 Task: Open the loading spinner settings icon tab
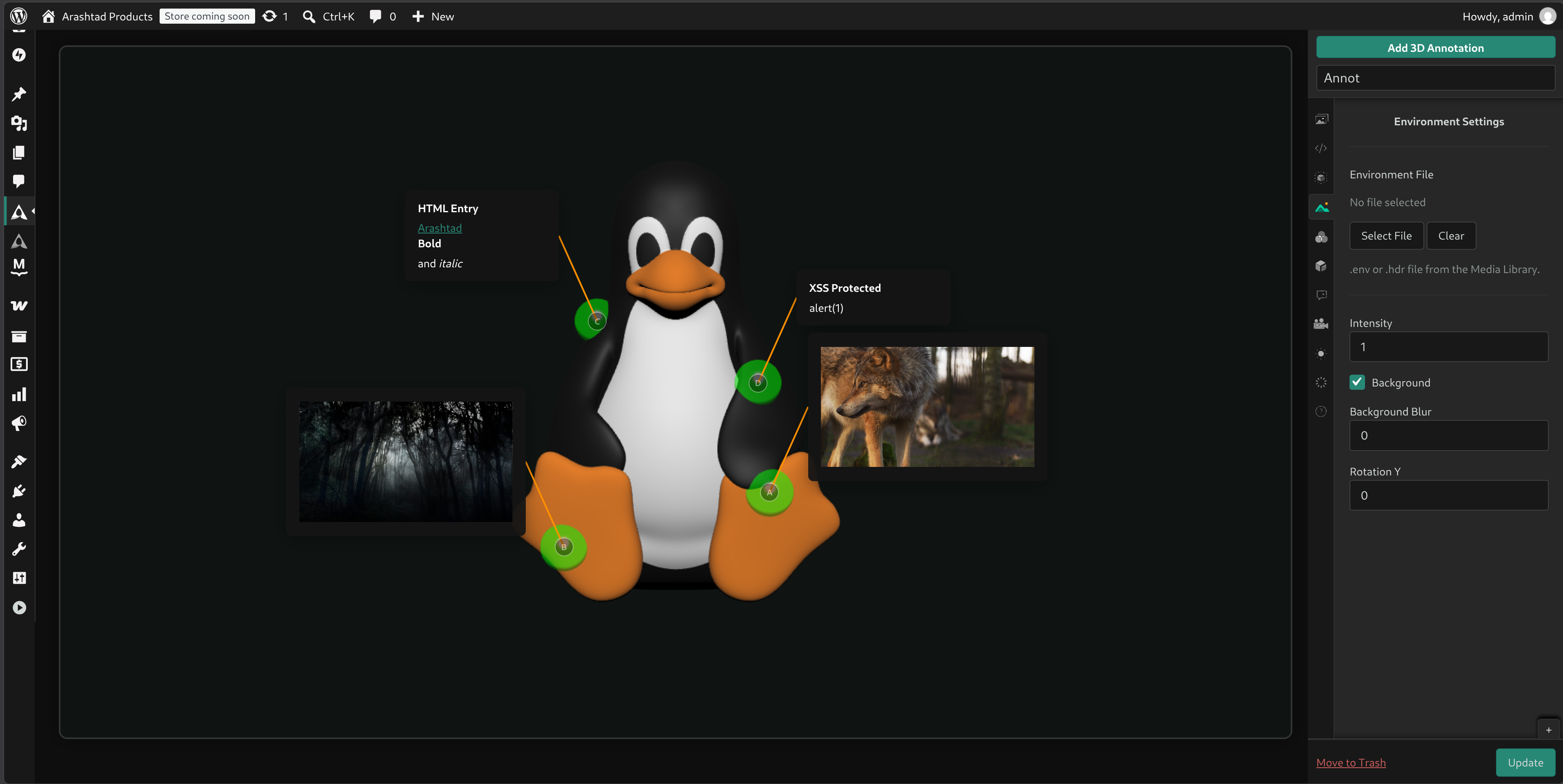pyautogui.click(x=1321, y=382)
